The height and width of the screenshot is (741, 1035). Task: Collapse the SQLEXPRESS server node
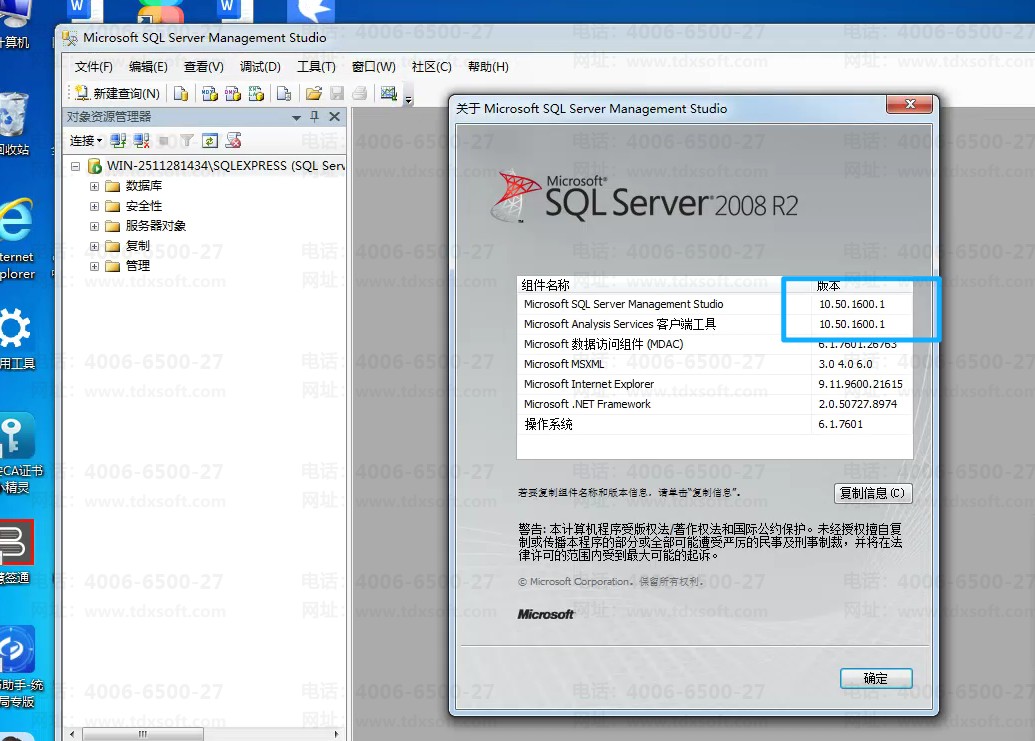(76, 166)
